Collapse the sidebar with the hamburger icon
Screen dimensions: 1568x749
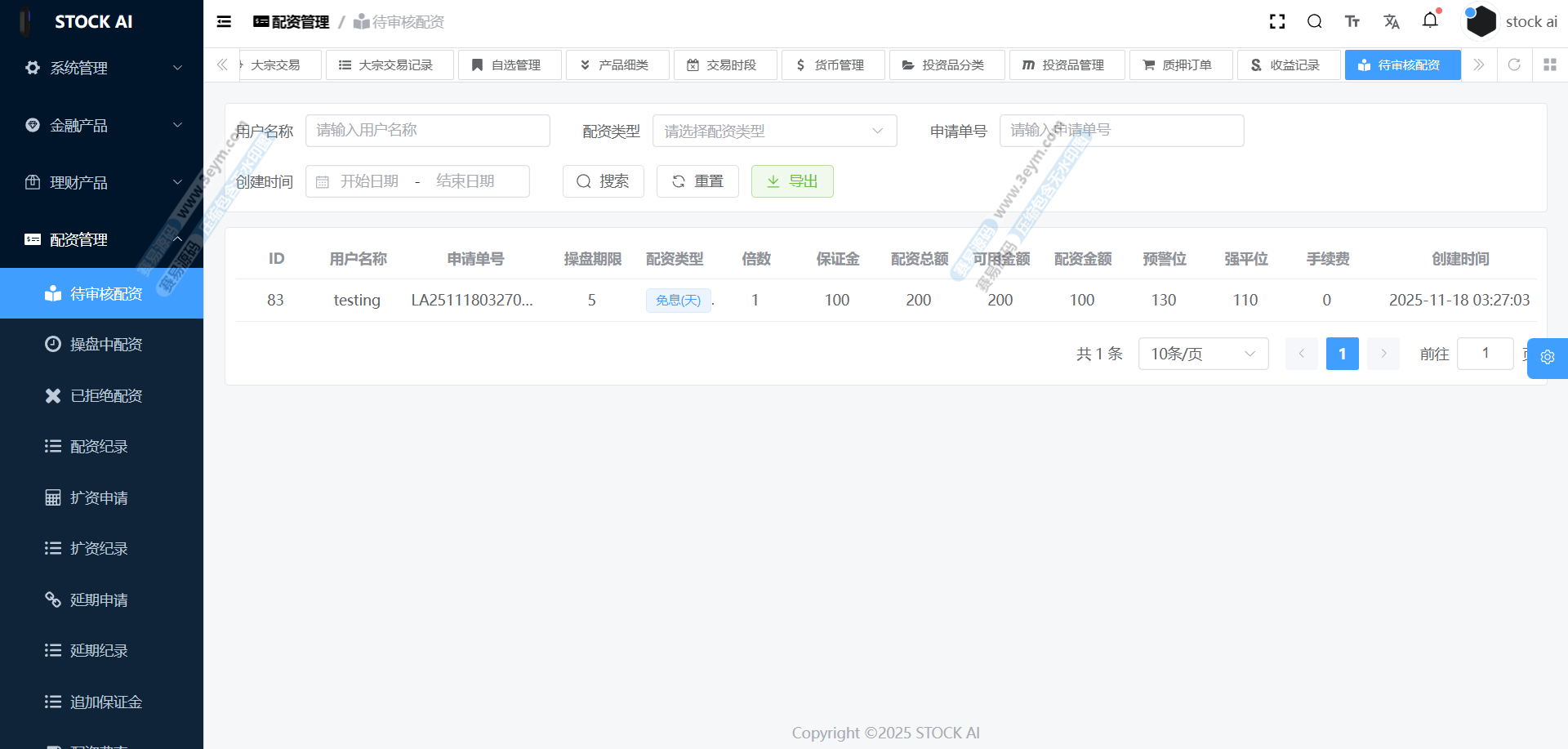(224, 22)
